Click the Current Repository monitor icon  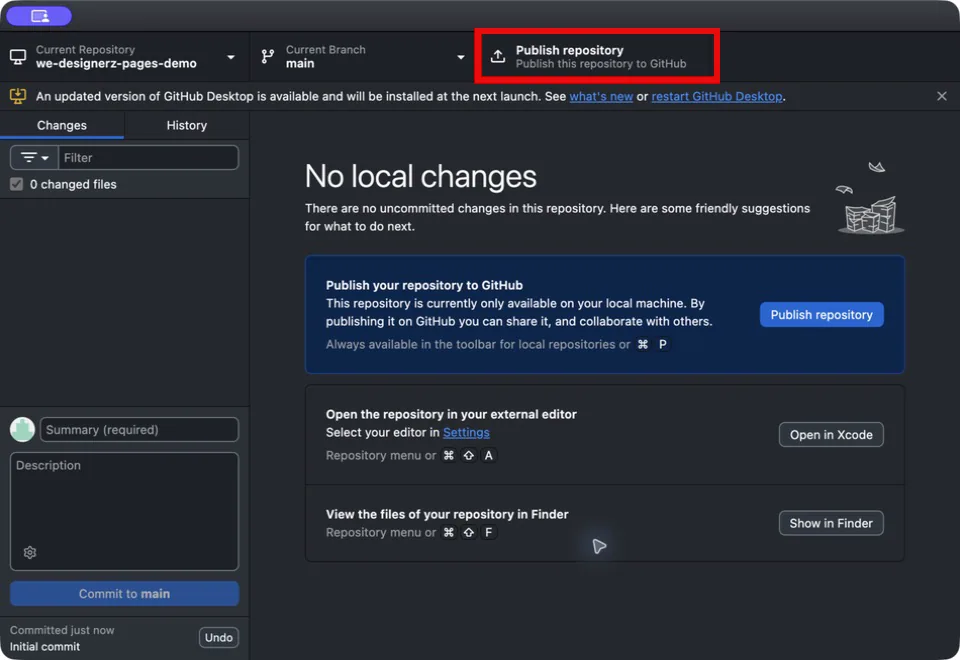pos(18,57)
